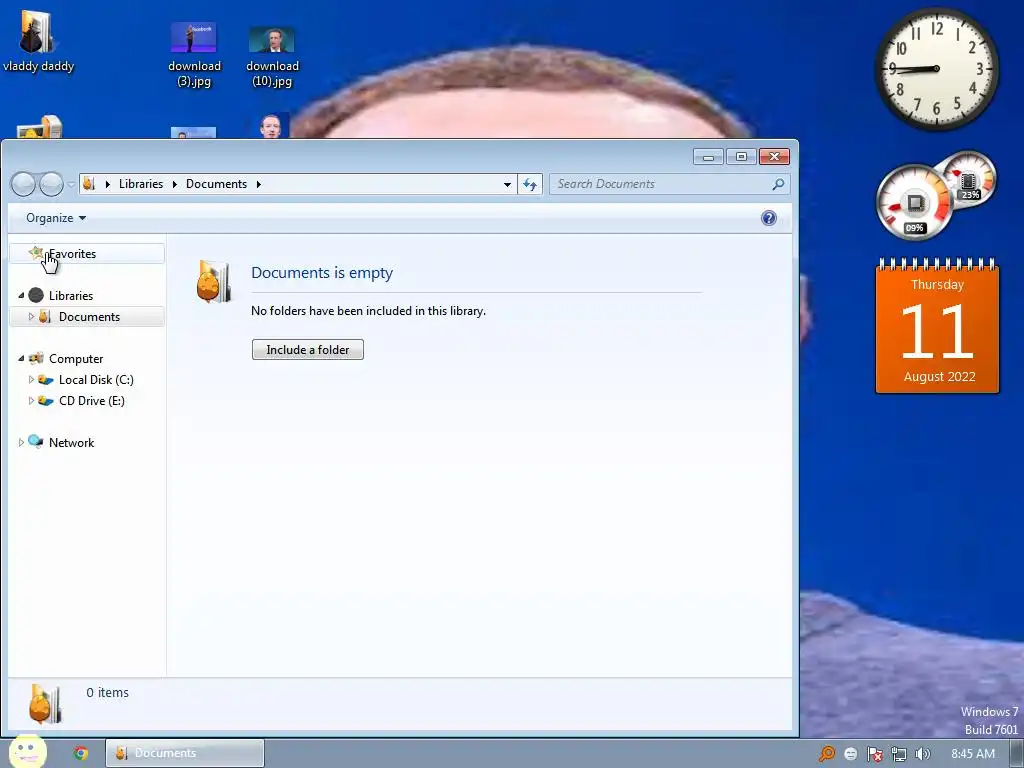
Task: Select Libraries in the navigation pane
Action: pos(71,296)
